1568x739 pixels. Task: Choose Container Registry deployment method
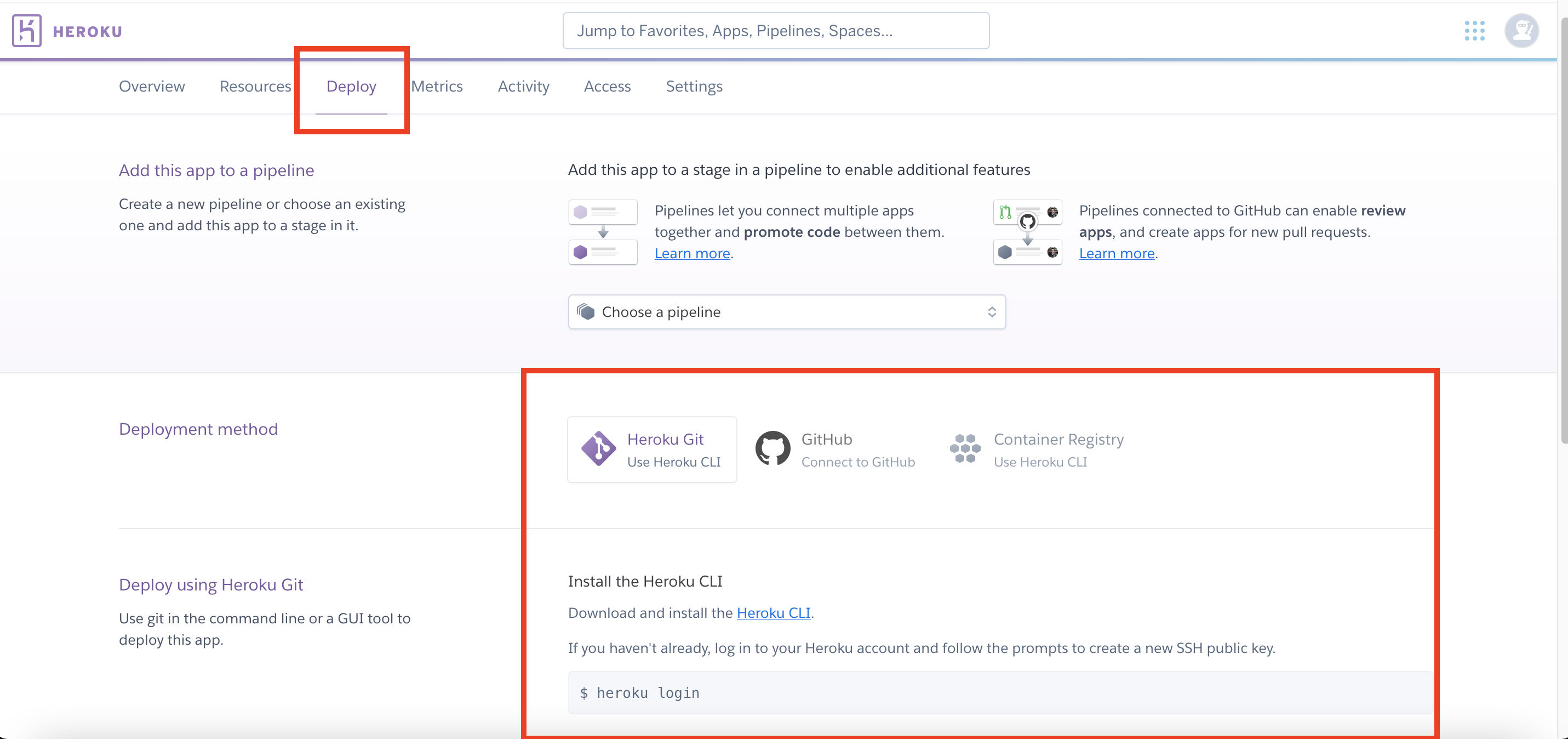[1037, 450]
